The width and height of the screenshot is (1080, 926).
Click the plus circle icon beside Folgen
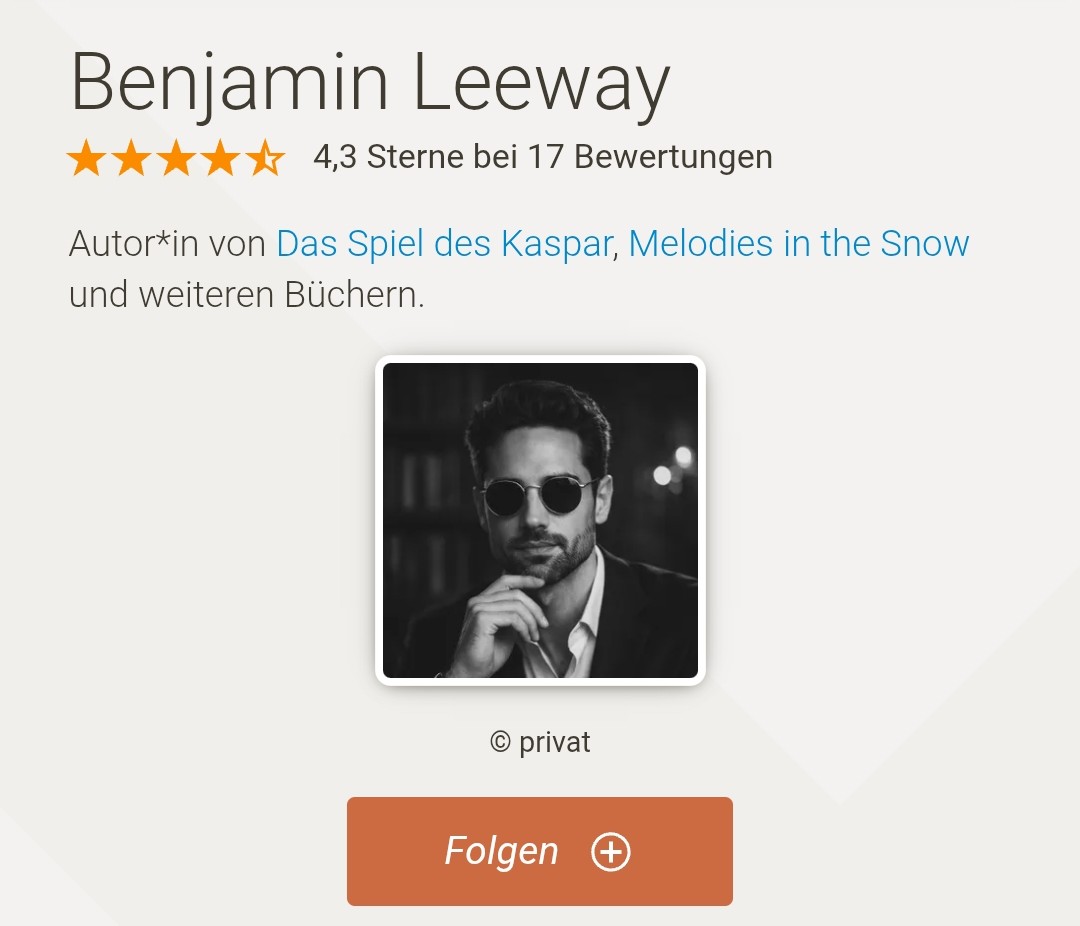tap(611, 852)
